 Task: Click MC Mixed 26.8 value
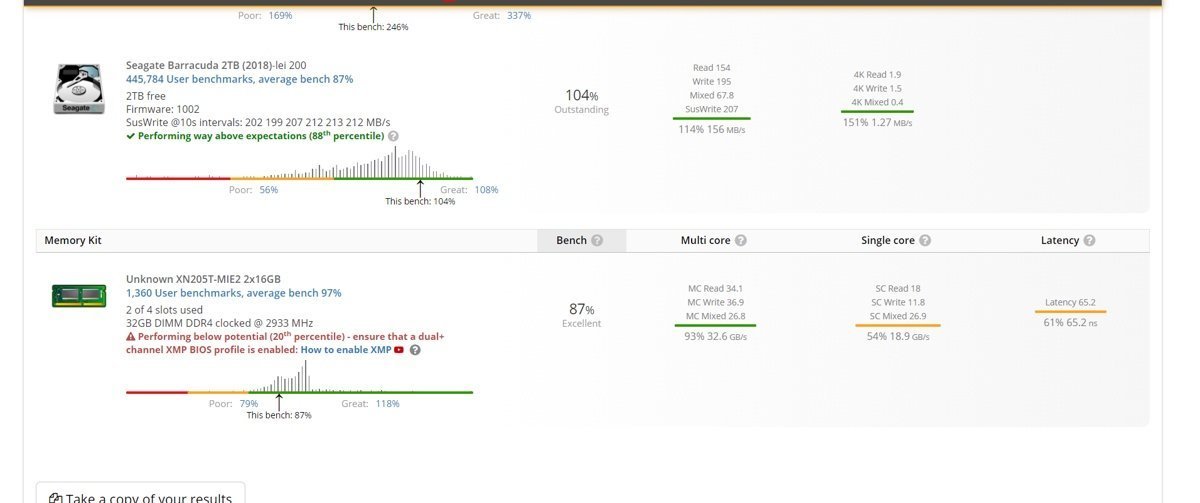coord(714,316)
